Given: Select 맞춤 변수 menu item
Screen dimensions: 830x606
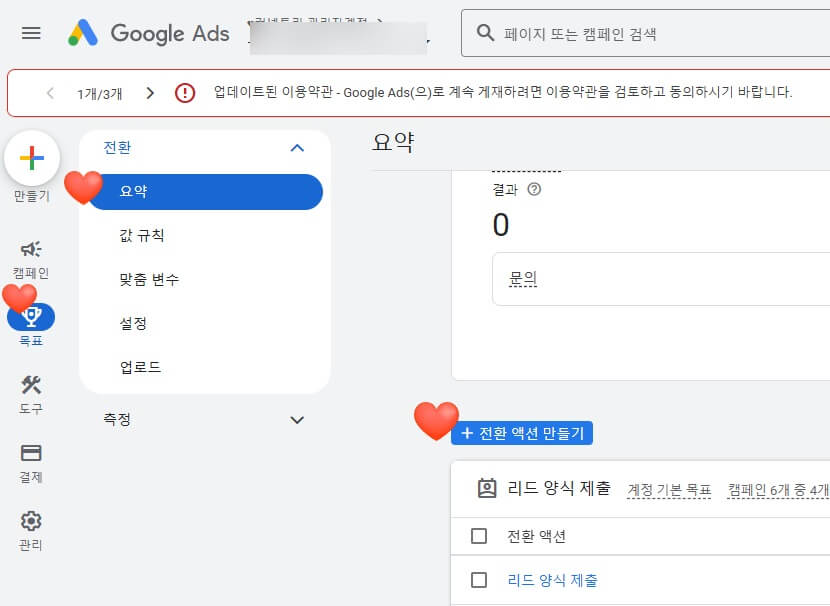Looking at the screenshot, I should [x=149, y=279].
